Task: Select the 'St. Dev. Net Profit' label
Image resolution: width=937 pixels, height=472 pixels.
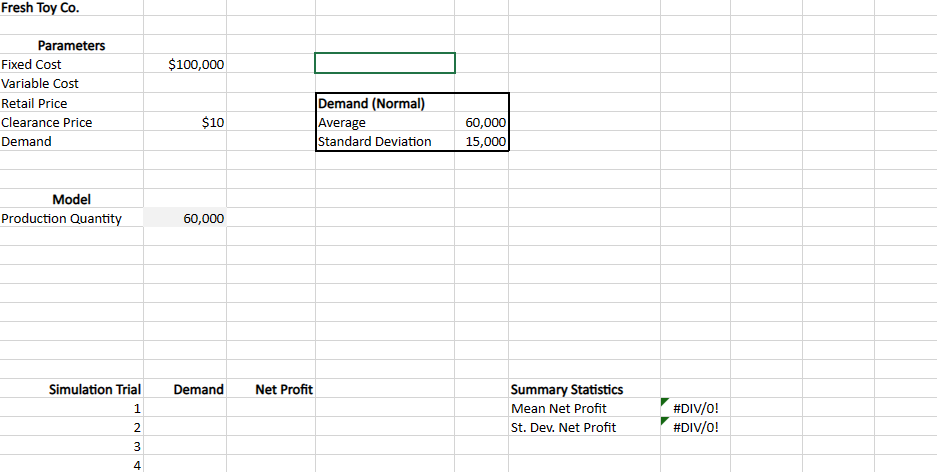Action: click(584, 427)
